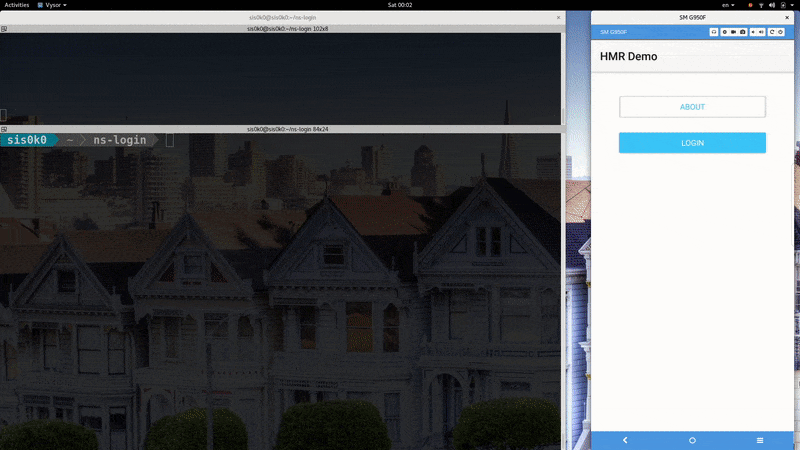
Task: Click the headset icon in Vysor toolbar
Action: 714,32
